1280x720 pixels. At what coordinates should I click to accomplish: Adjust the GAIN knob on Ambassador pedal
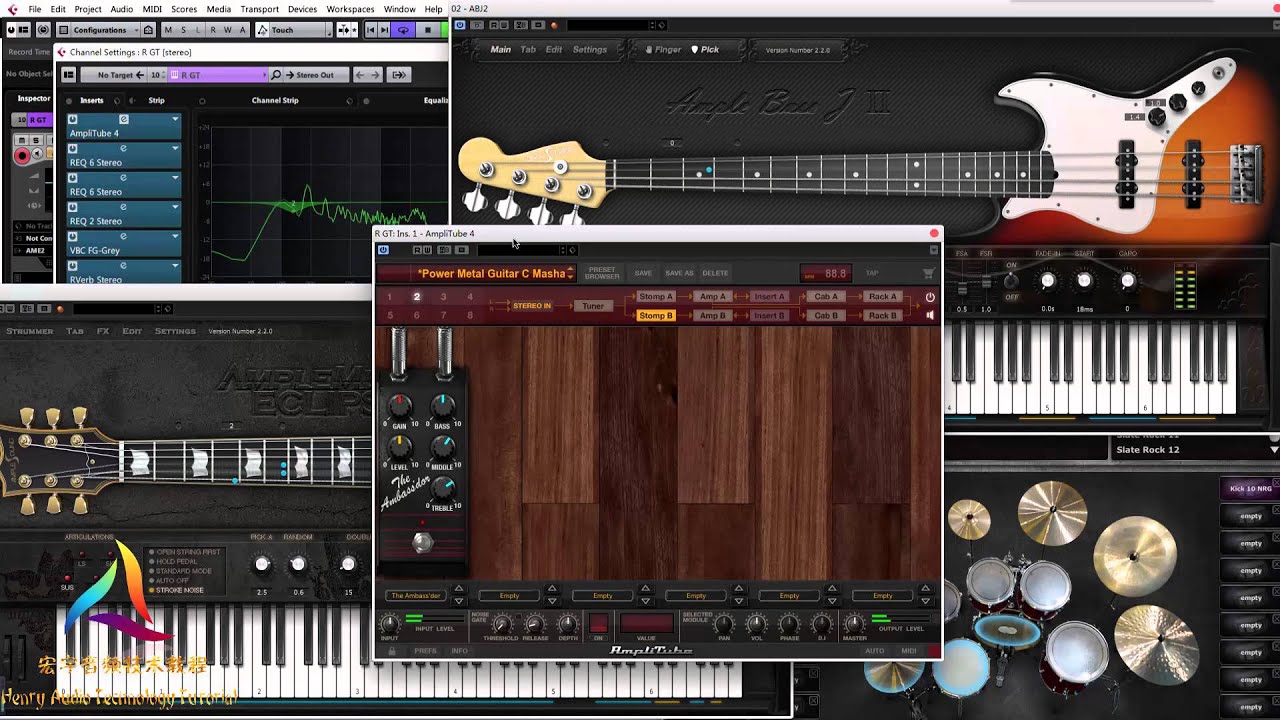(x=400, y=406)
